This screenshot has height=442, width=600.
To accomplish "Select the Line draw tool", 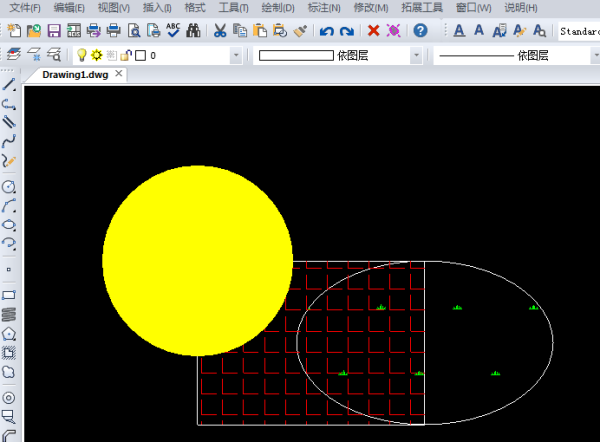I will coord(9,84).
